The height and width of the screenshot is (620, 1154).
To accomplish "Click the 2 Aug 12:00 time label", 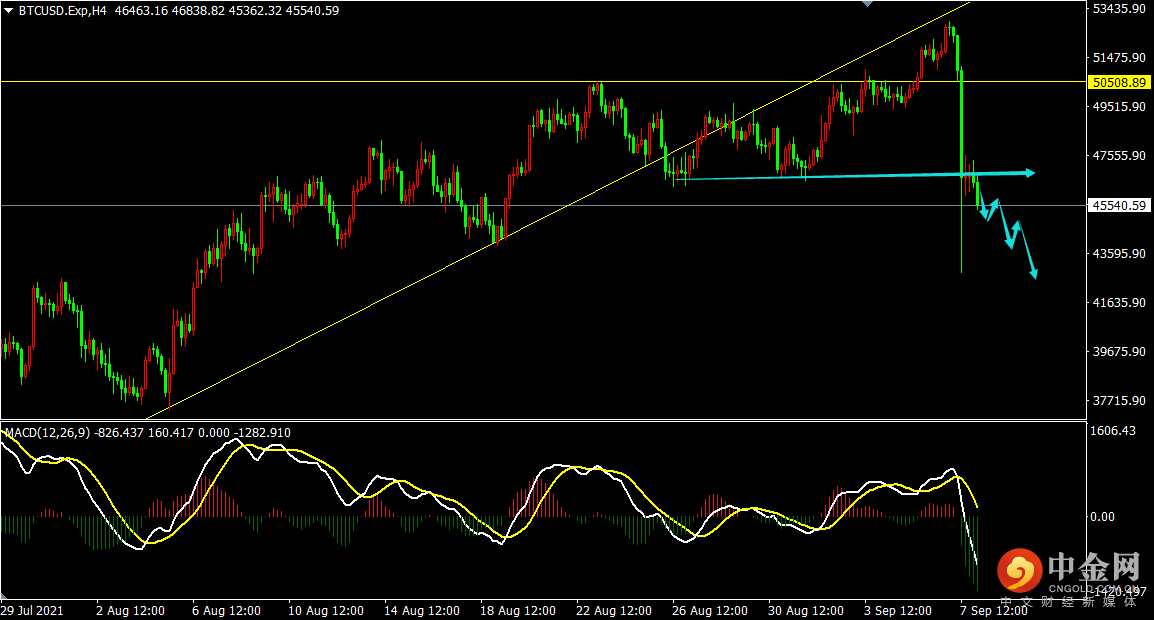I will click(130, 610).
